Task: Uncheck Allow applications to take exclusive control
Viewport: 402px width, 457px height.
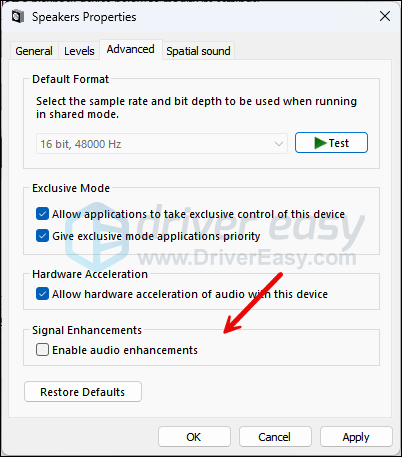Action: [42, 214]
